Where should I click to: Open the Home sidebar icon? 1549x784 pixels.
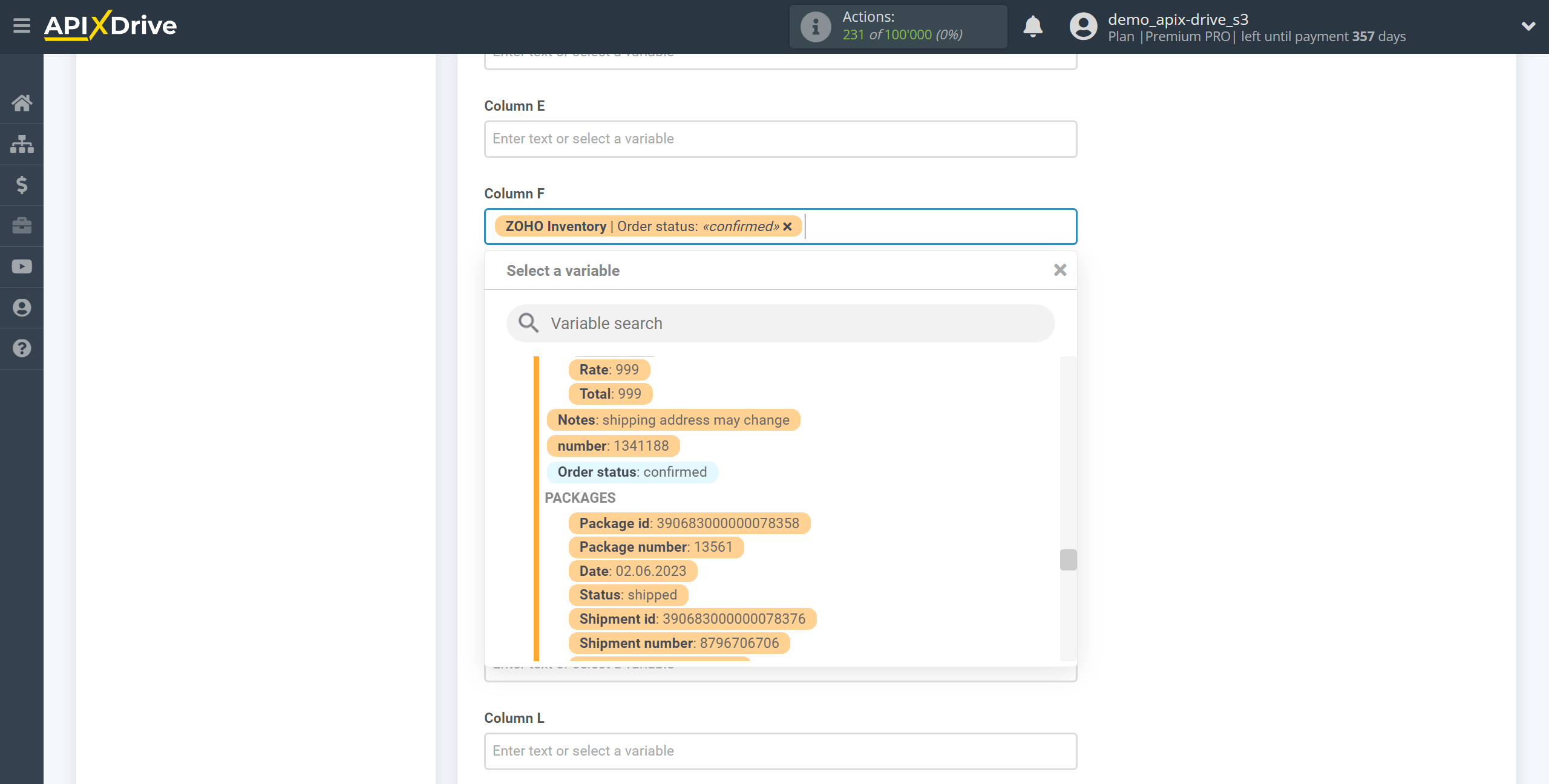point(22,103)
